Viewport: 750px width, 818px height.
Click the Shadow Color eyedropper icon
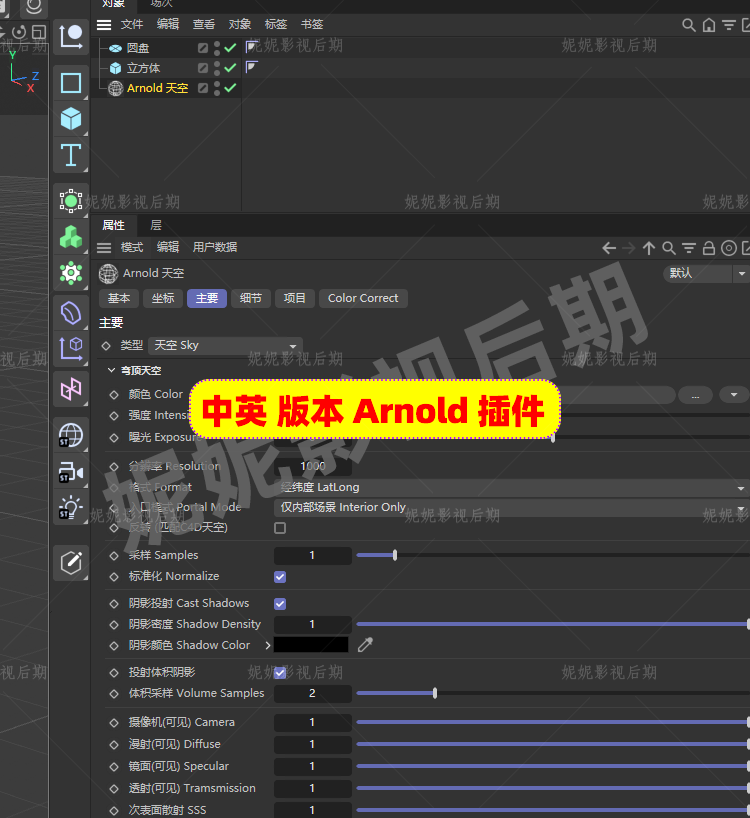[x=365, y=645]
